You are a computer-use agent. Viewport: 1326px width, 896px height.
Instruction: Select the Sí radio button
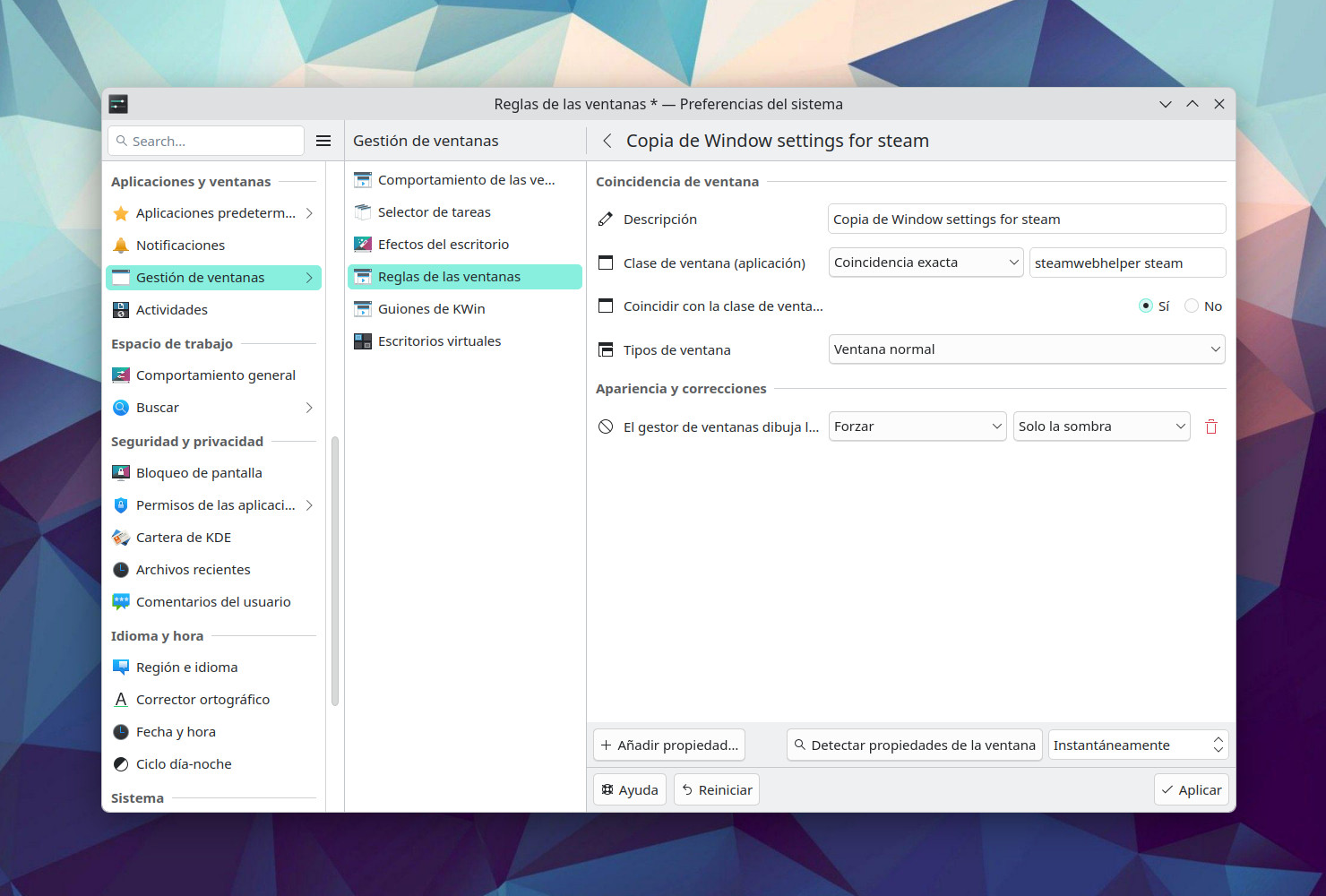click(x=1146, y=306)
